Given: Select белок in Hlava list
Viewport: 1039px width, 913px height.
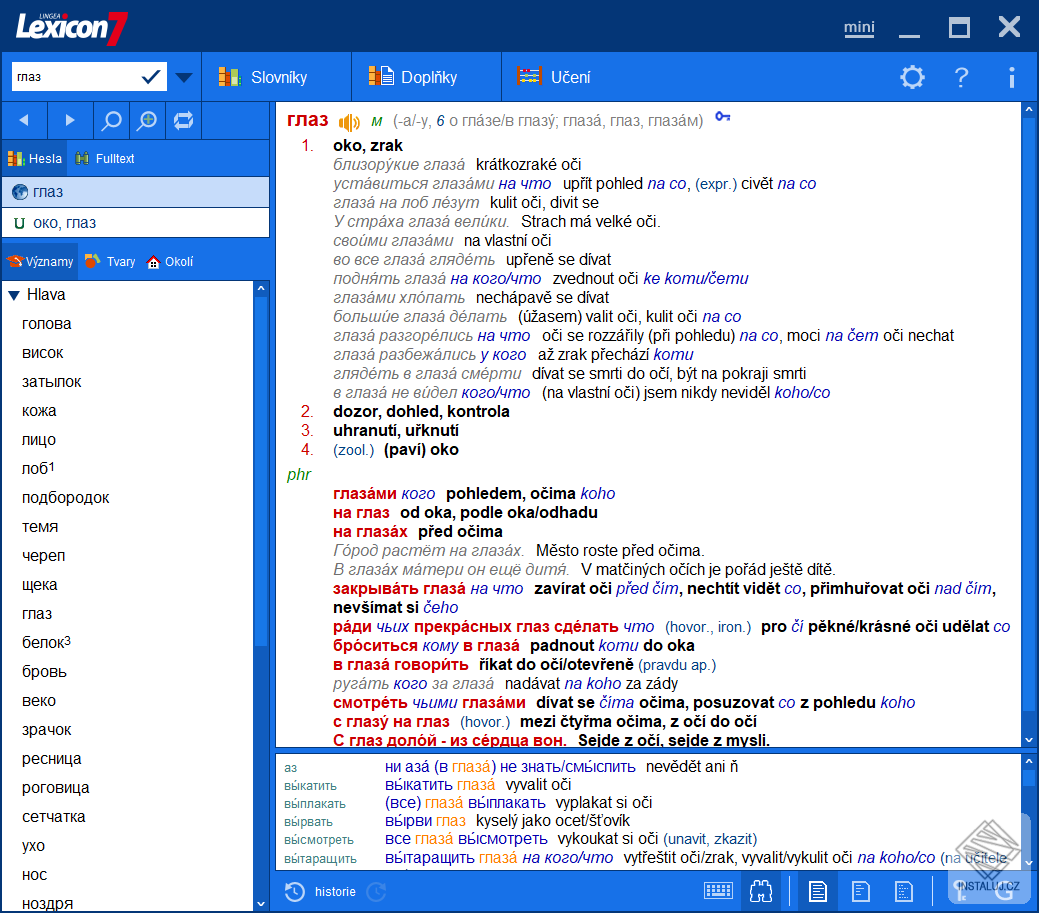Looking at the screenshot, I should pos(46,643).
